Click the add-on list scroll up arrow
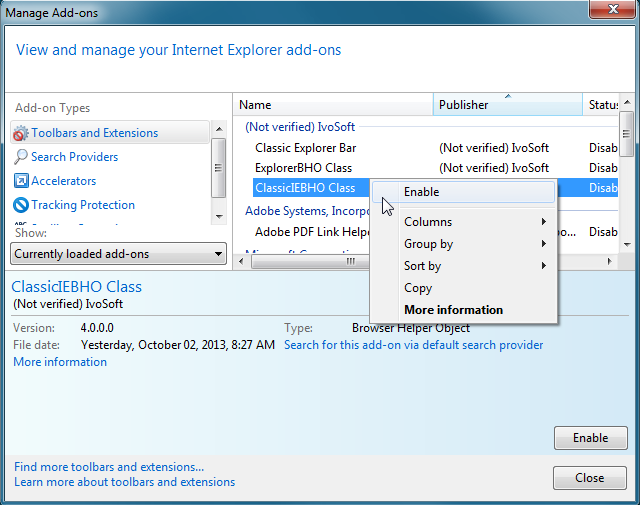640x505 pixels. 627,102
